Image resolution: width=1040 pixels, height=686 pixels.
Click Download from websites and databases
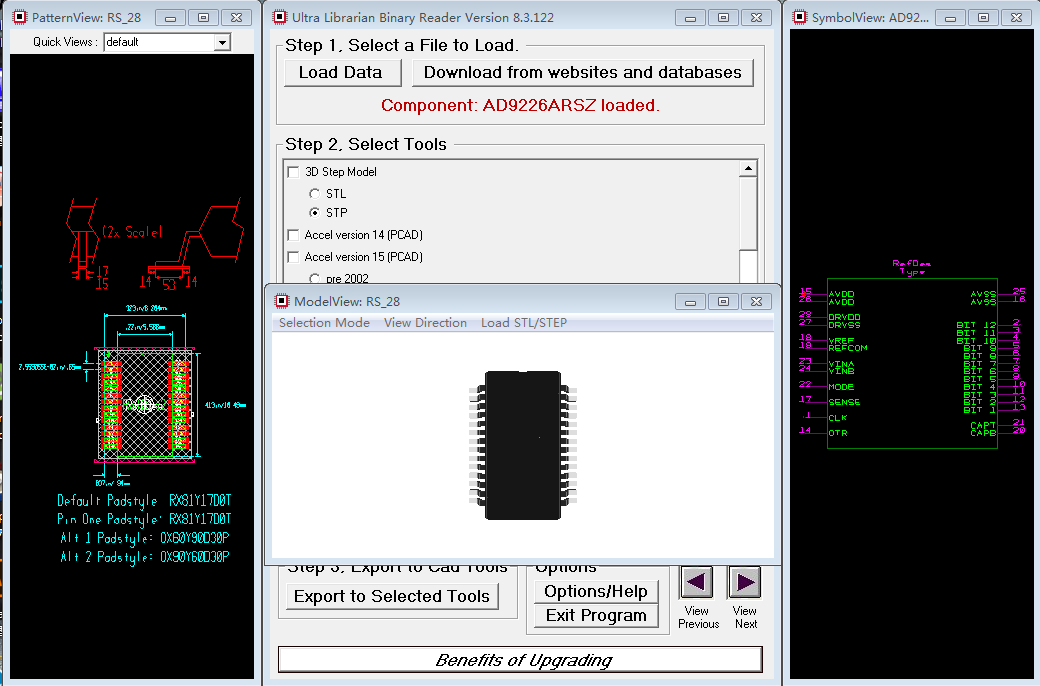coord(582,72)
